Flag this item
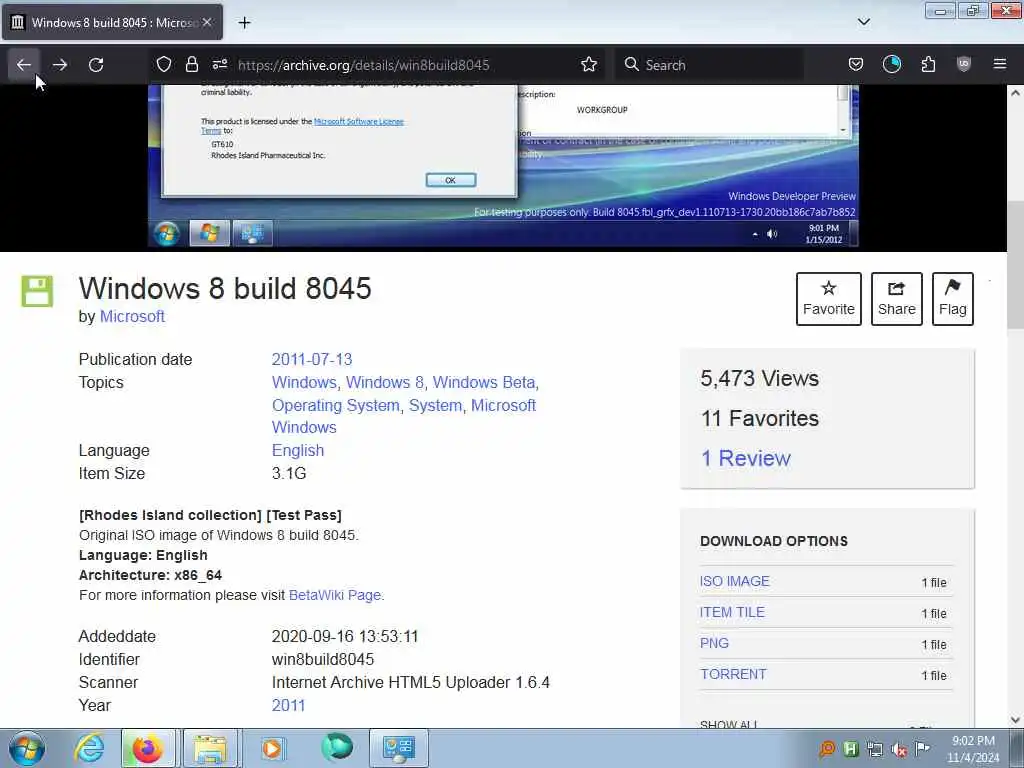 pos(953,298)
